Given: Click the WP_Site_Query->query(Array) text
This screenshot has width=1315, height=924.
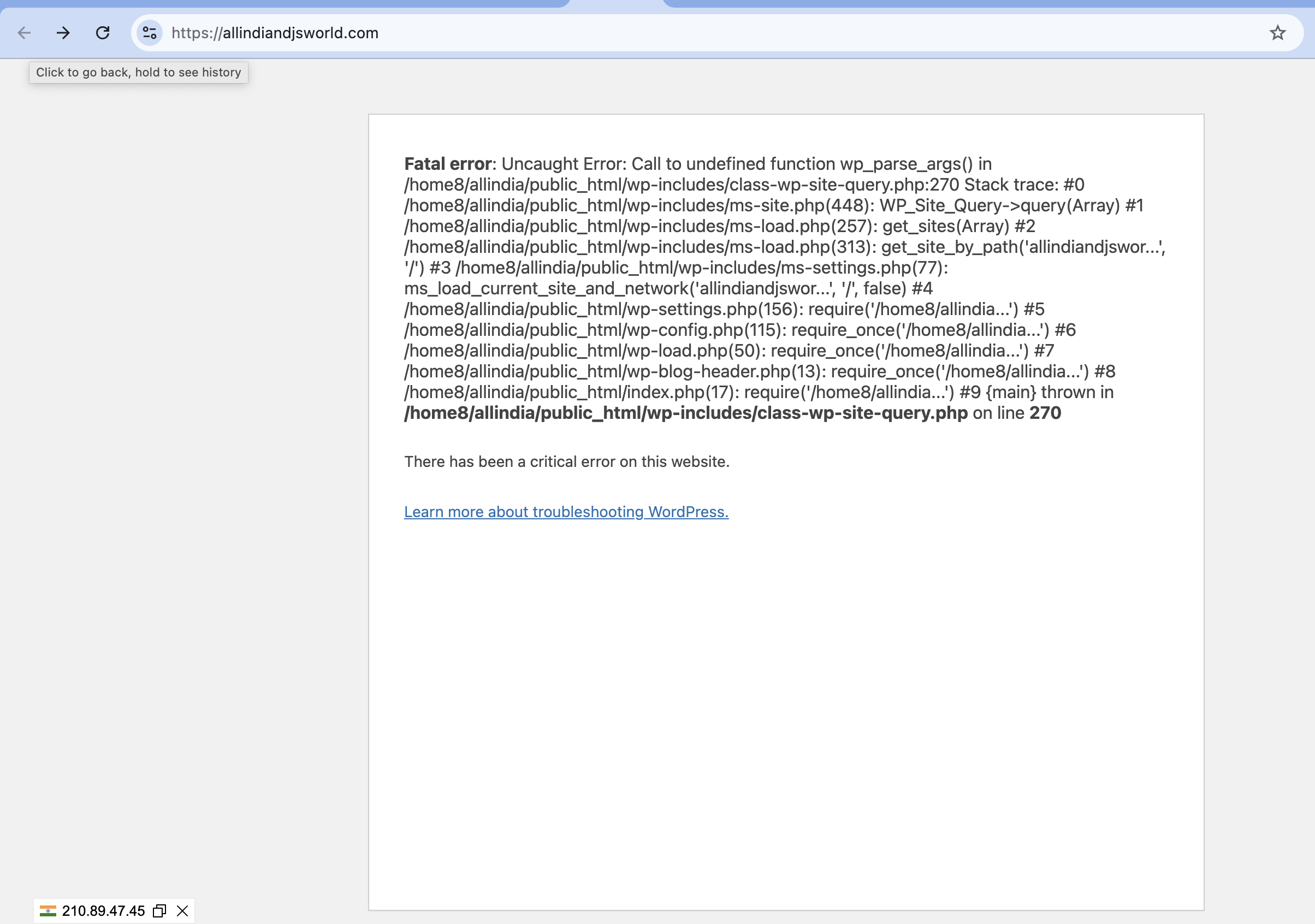Looking at the screenshot, I should (x=999, y=205).
